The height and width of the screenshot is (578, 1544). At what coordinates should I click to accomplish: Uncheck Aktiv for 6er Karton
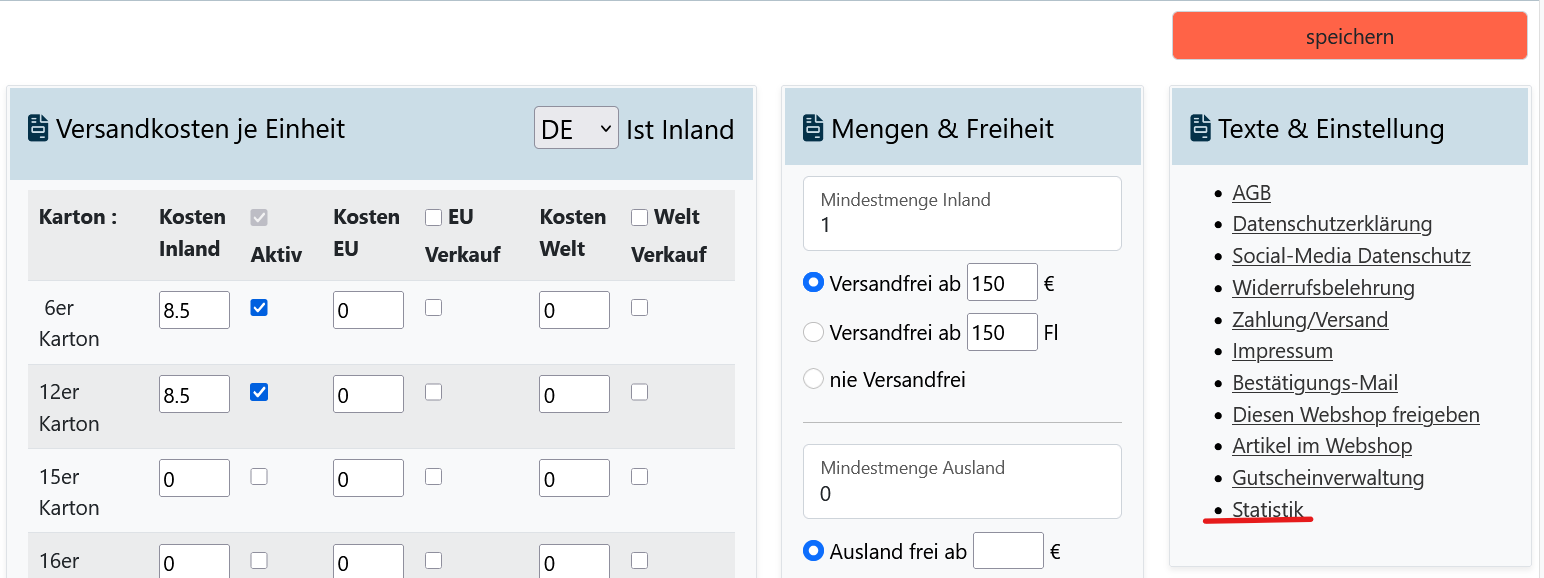click(x=259, y=308)
